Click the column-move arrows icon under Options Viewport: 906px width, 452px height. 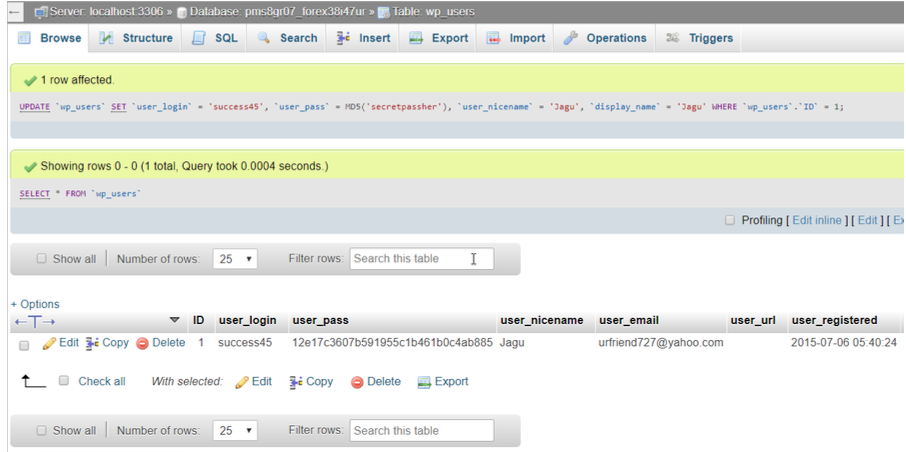(x=35, y=321)
